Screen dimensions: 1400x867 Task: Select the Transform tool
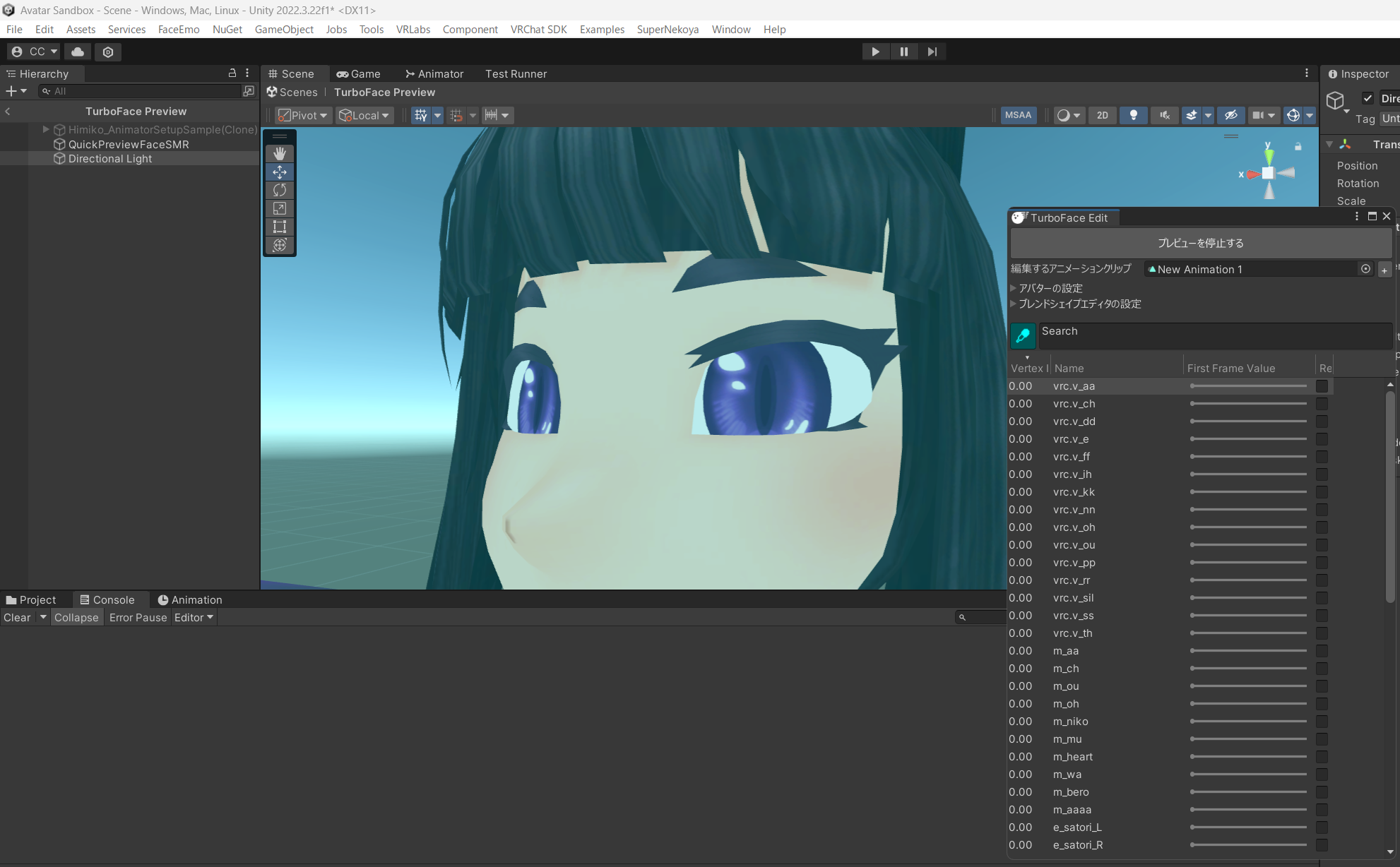tap(280, 245)
